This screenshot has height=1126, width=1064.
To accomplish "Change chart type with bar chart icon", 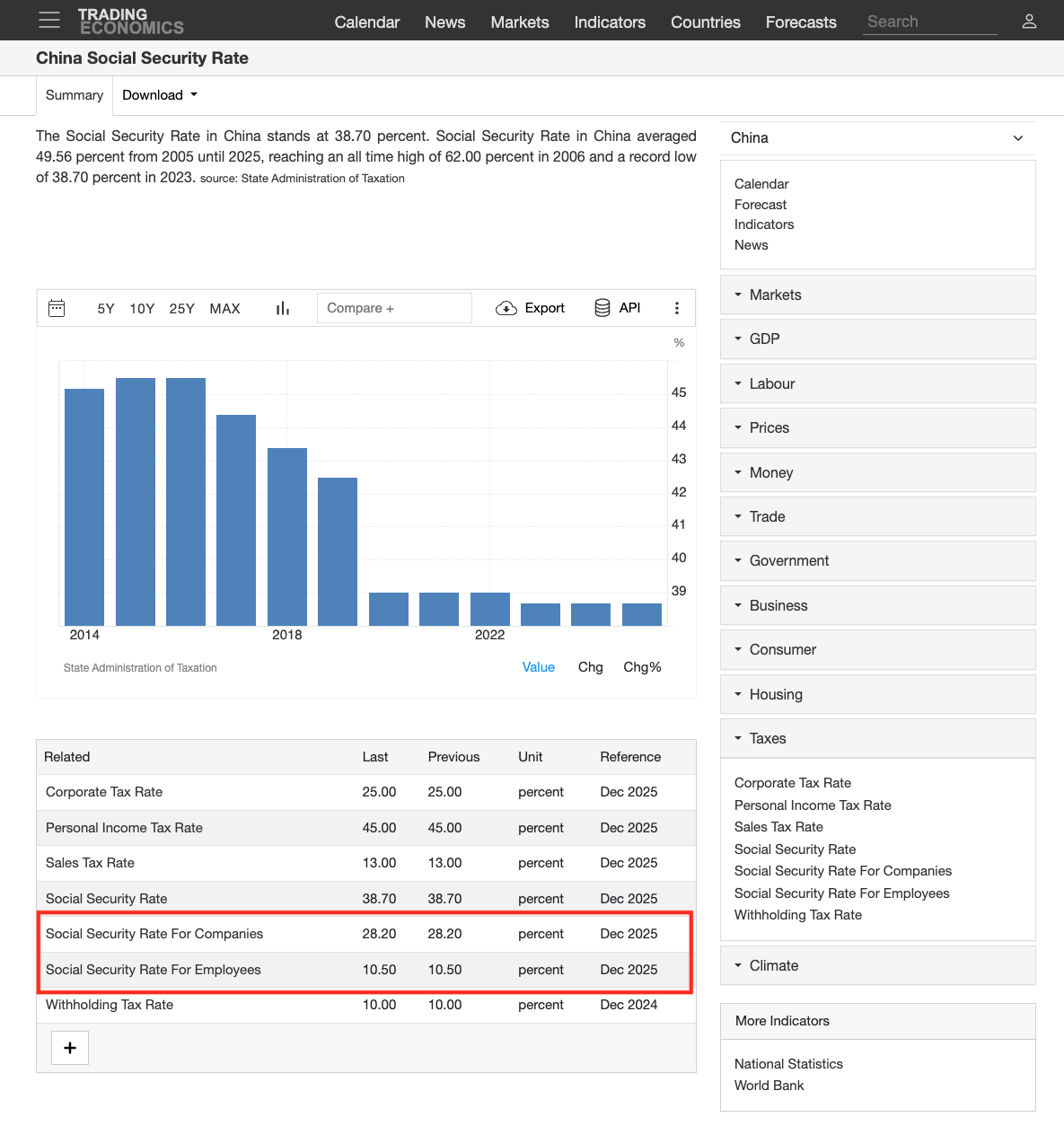I will (283, 308).
